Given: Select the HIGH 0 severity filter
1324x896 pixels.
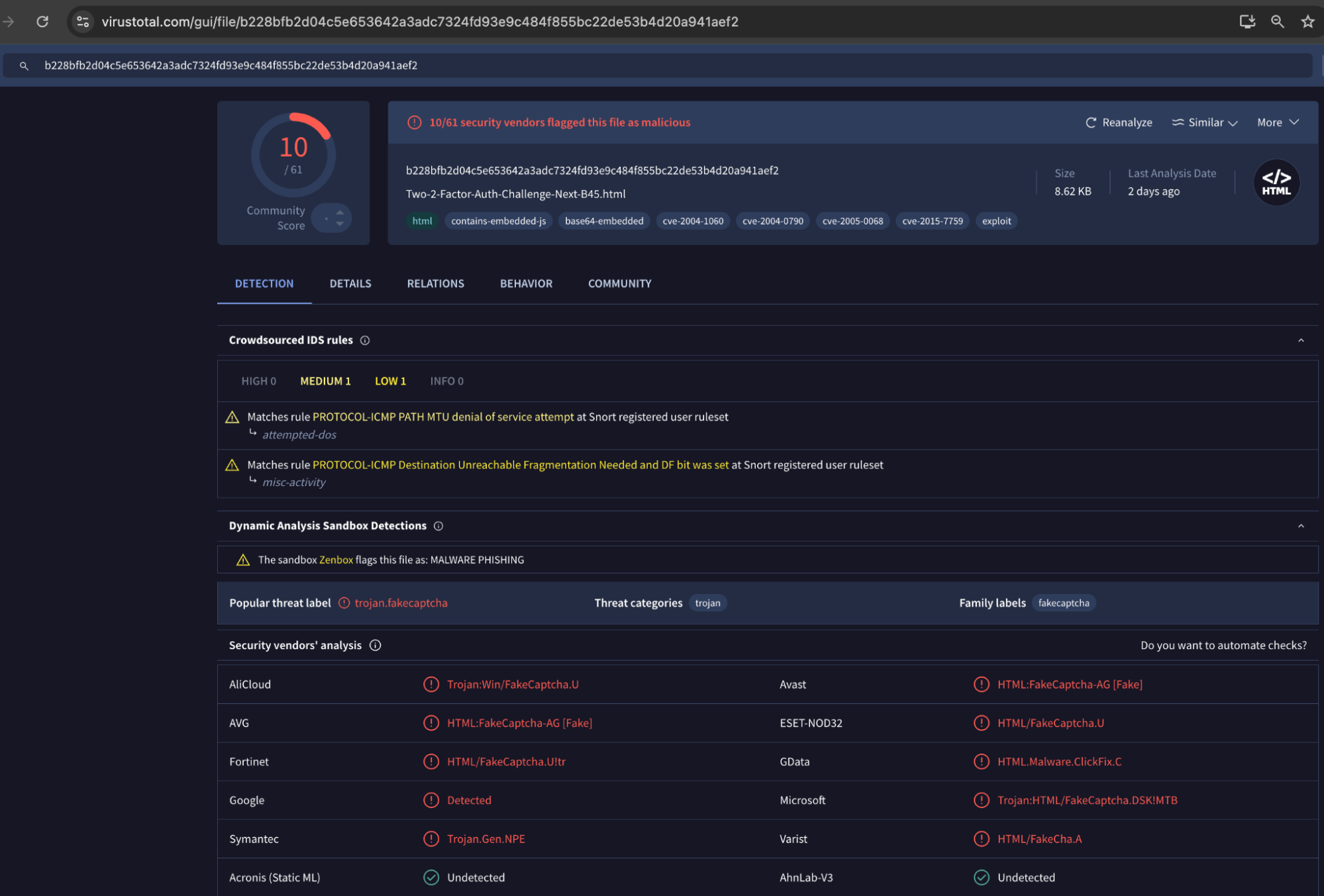Looking at the screenshot, I should point(258,381).
